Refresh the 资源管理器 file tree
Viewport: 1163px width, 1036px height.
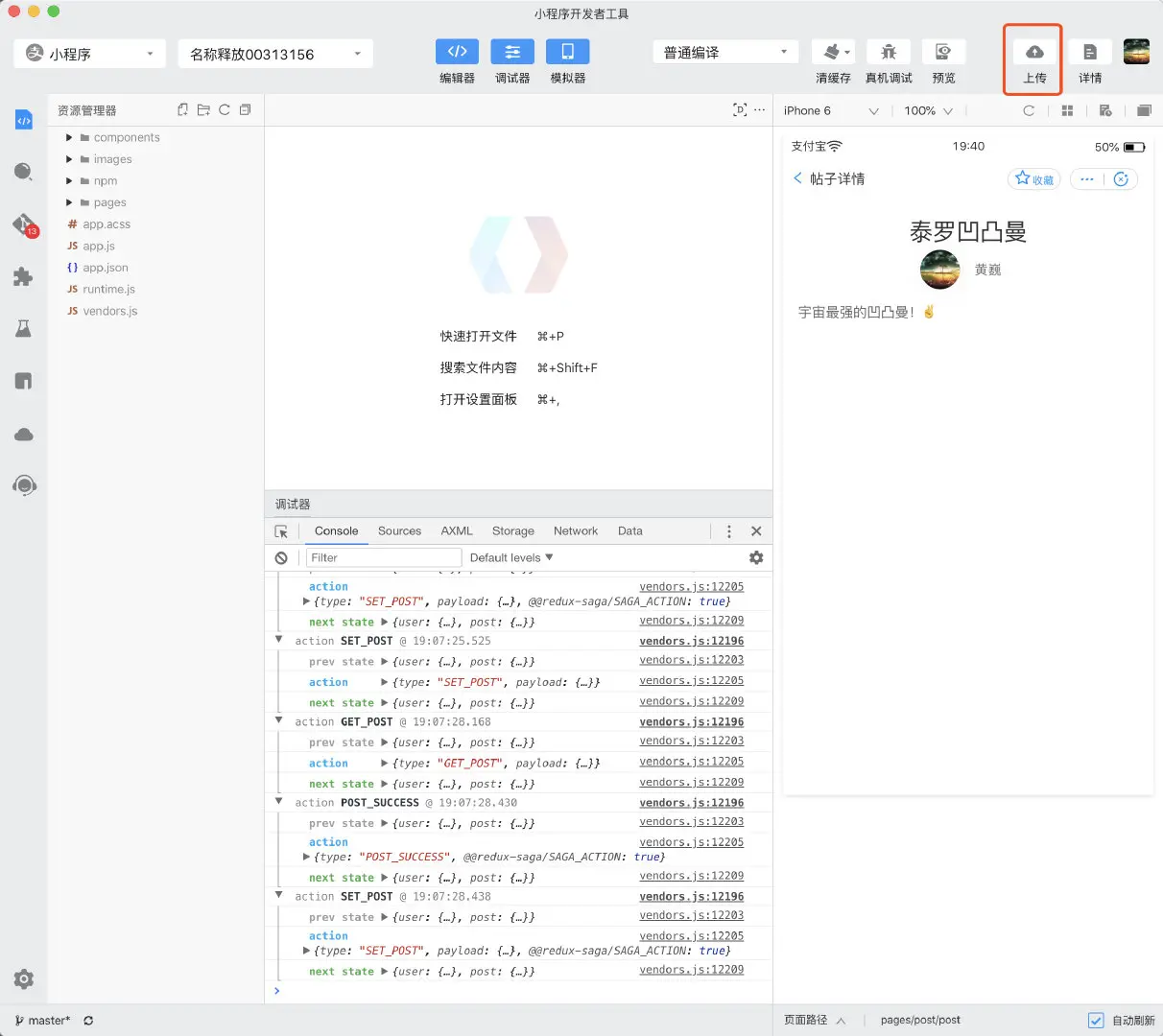(x=225, y=110)
